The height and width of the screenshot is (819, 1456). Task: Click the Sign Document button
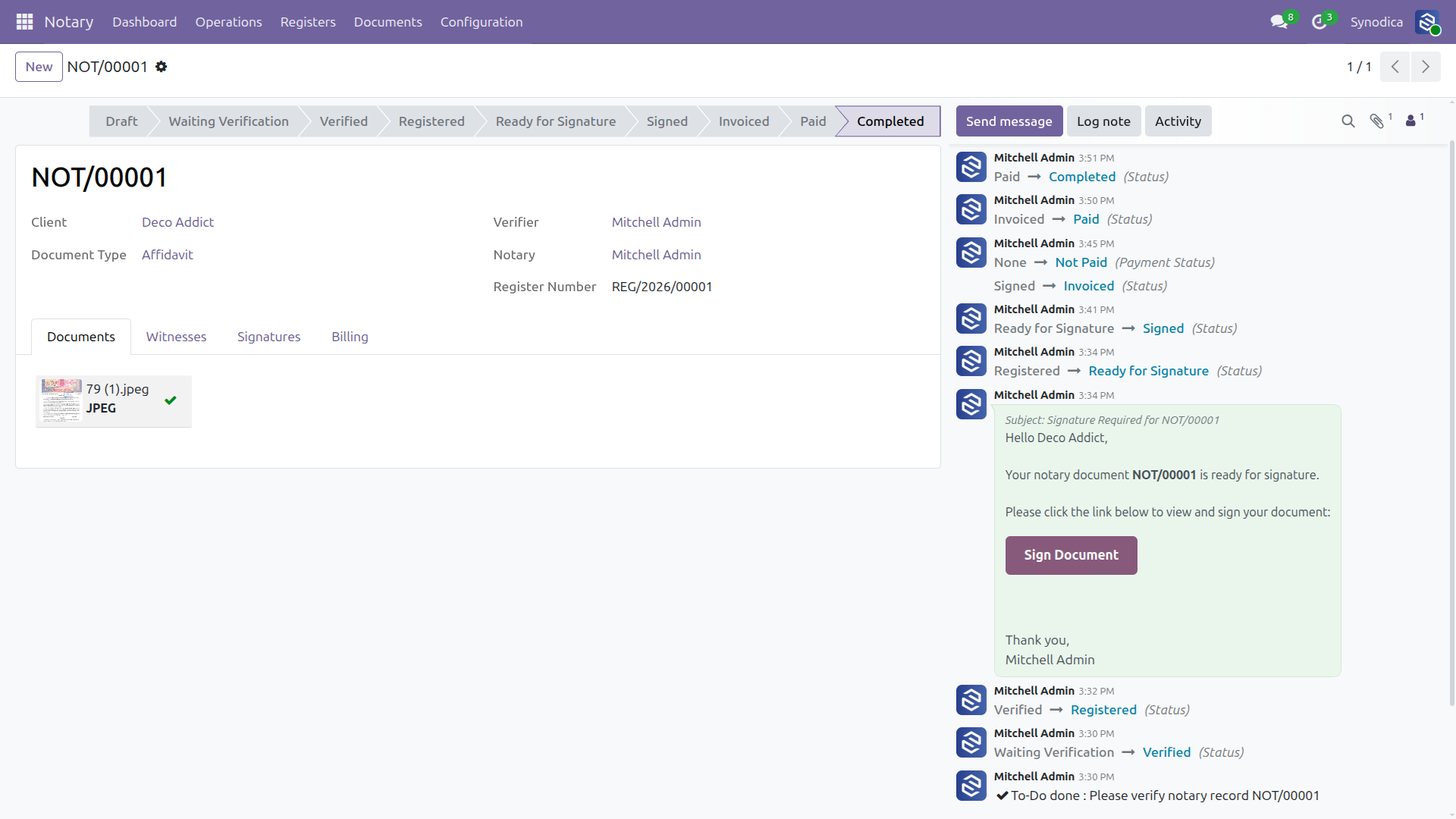tap(1071, 555)
